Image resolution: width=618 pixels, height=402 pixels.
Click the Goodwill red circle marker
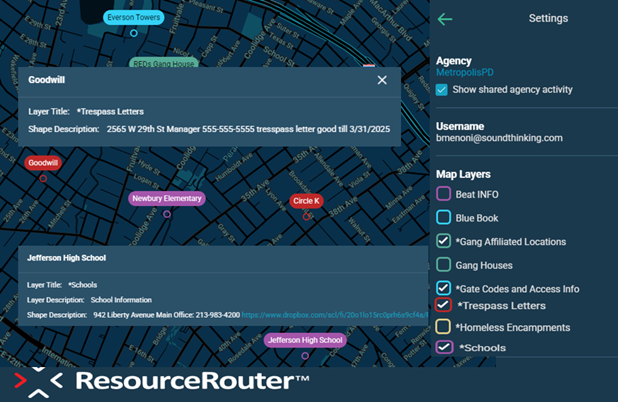point(43,179)
